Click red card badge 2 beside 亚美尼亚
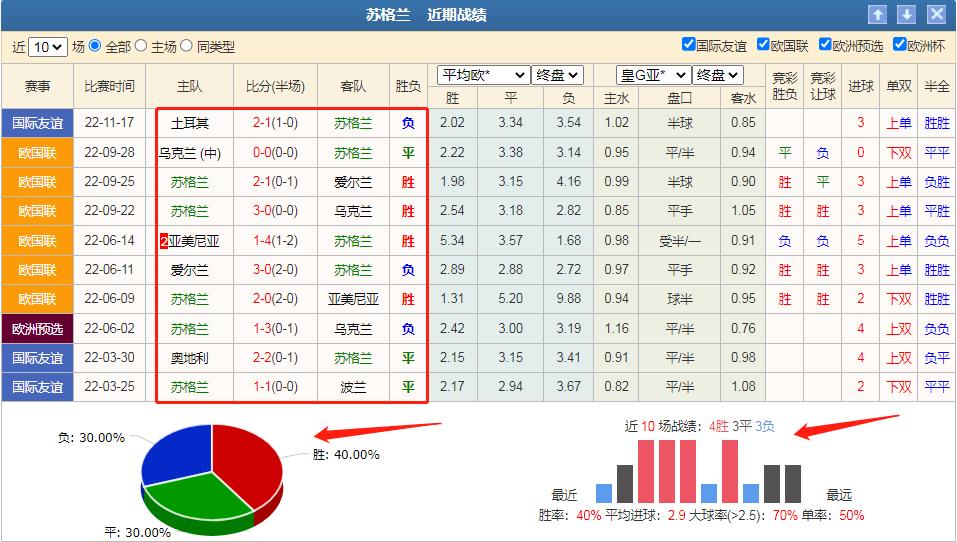This screenshot has width=957, height=542. (x=164, y=241)
